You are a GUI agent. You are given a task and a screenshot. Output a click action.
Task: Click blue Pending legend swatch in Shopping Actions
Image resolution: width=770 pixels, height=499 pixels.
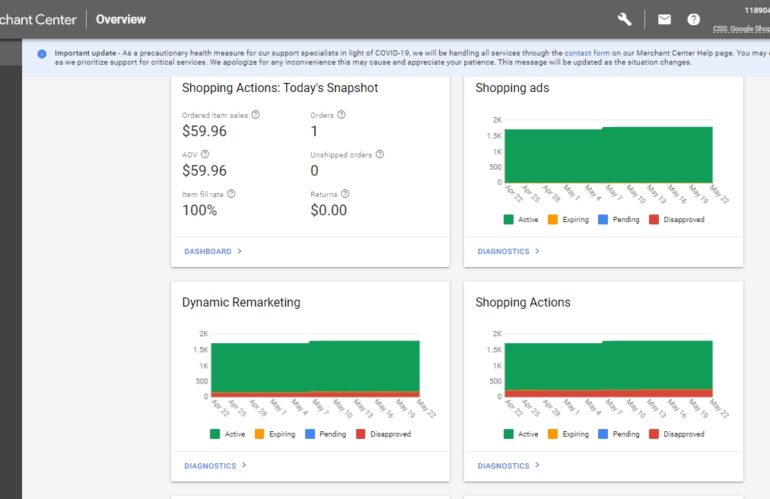click(603, 435)
